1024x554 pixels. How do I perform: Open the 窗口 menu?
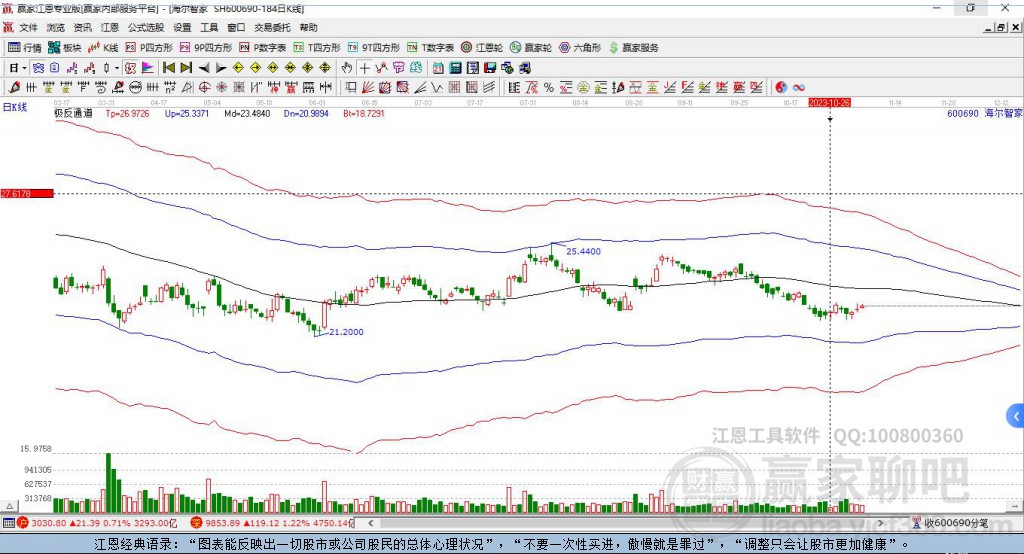pyautogui.click(x=236, y=27)
